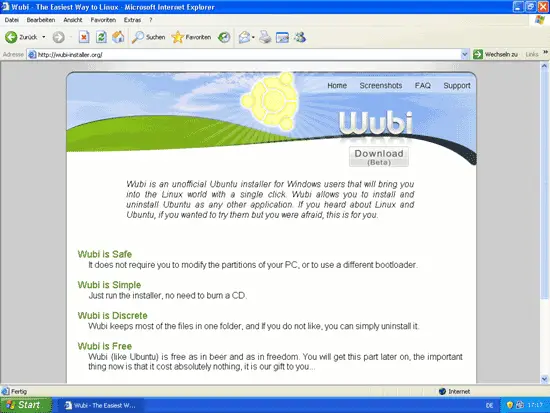Open the Extras menu
The height and width of the screenshot is (413, 550).
pyautogui.click(x=132, y=20)
